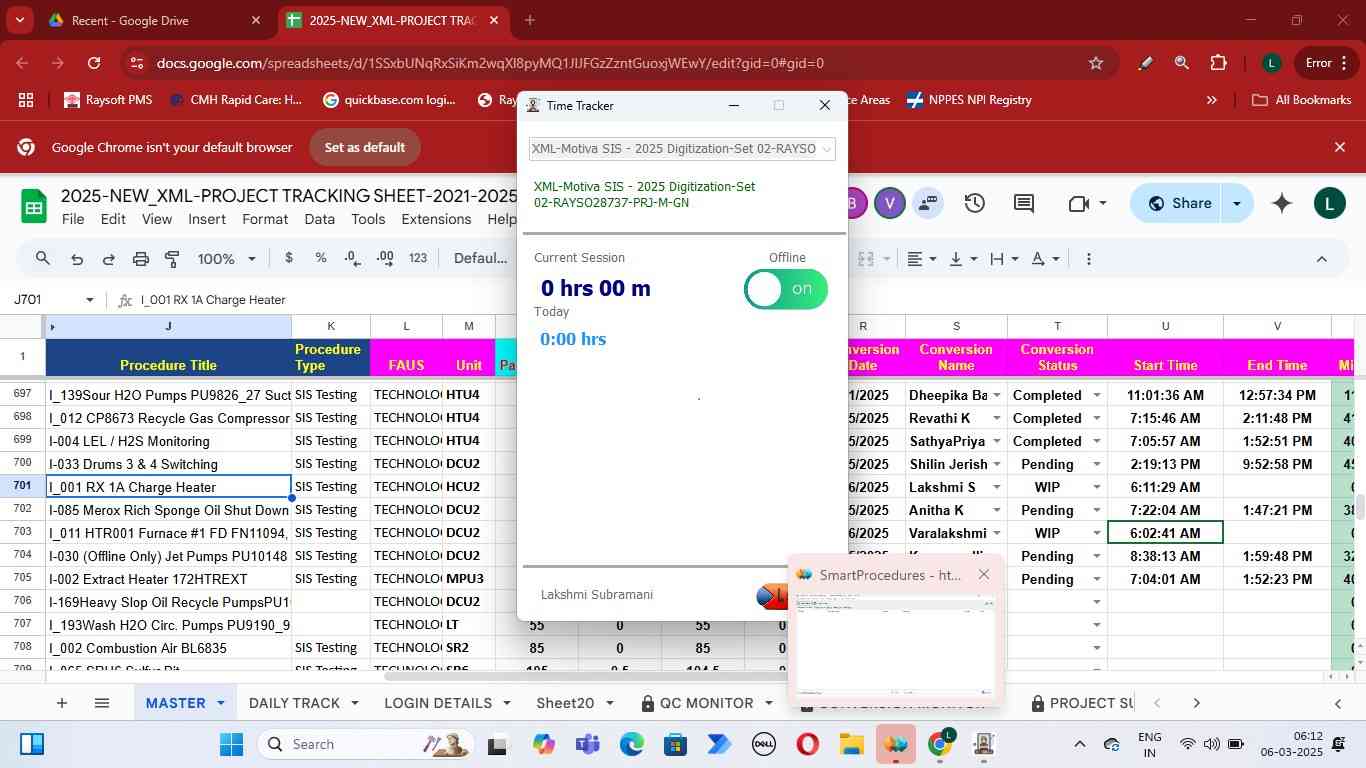Select Start Time cell 7:22:04 AM
This screenshot has height=768, width=1366.
click(1165, 510)
